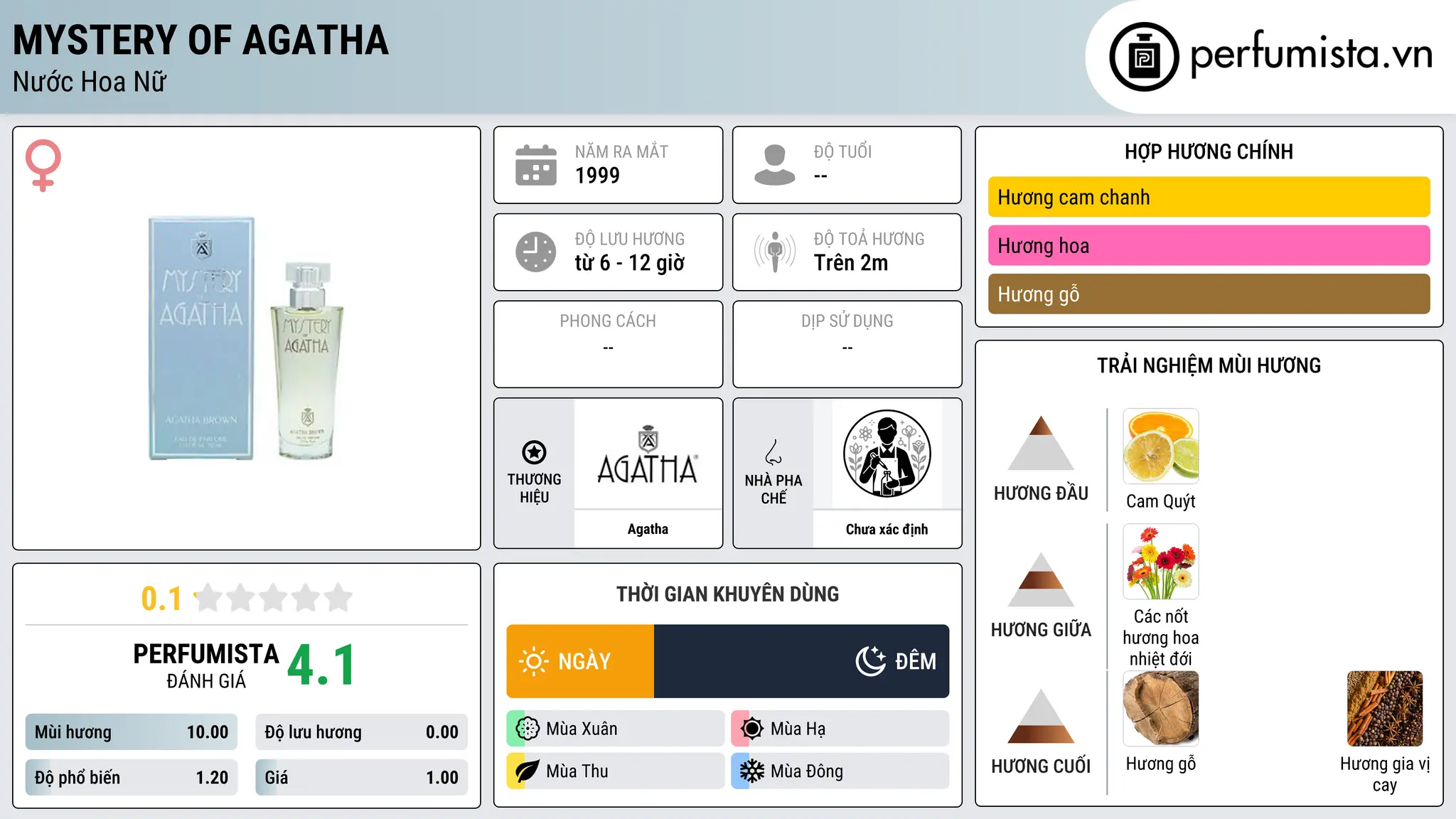
Task: Click the longevity value từ 6 - 12 giờ
Action: [x=630, y=263]
